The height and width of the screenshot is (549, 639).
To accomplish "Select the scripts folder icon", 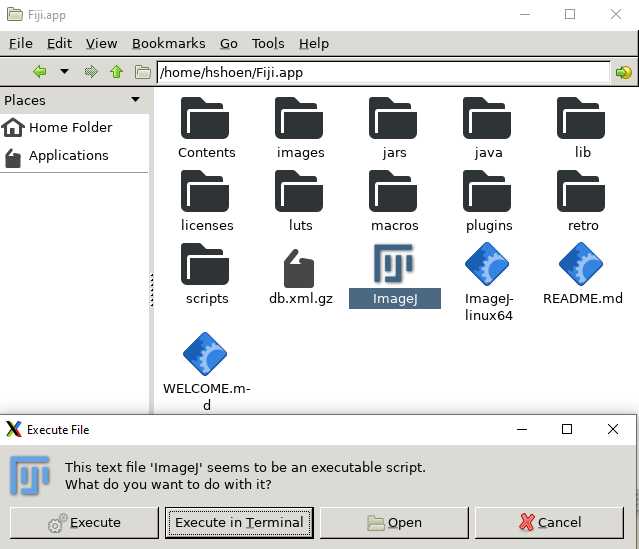I will tap(205, 264).
